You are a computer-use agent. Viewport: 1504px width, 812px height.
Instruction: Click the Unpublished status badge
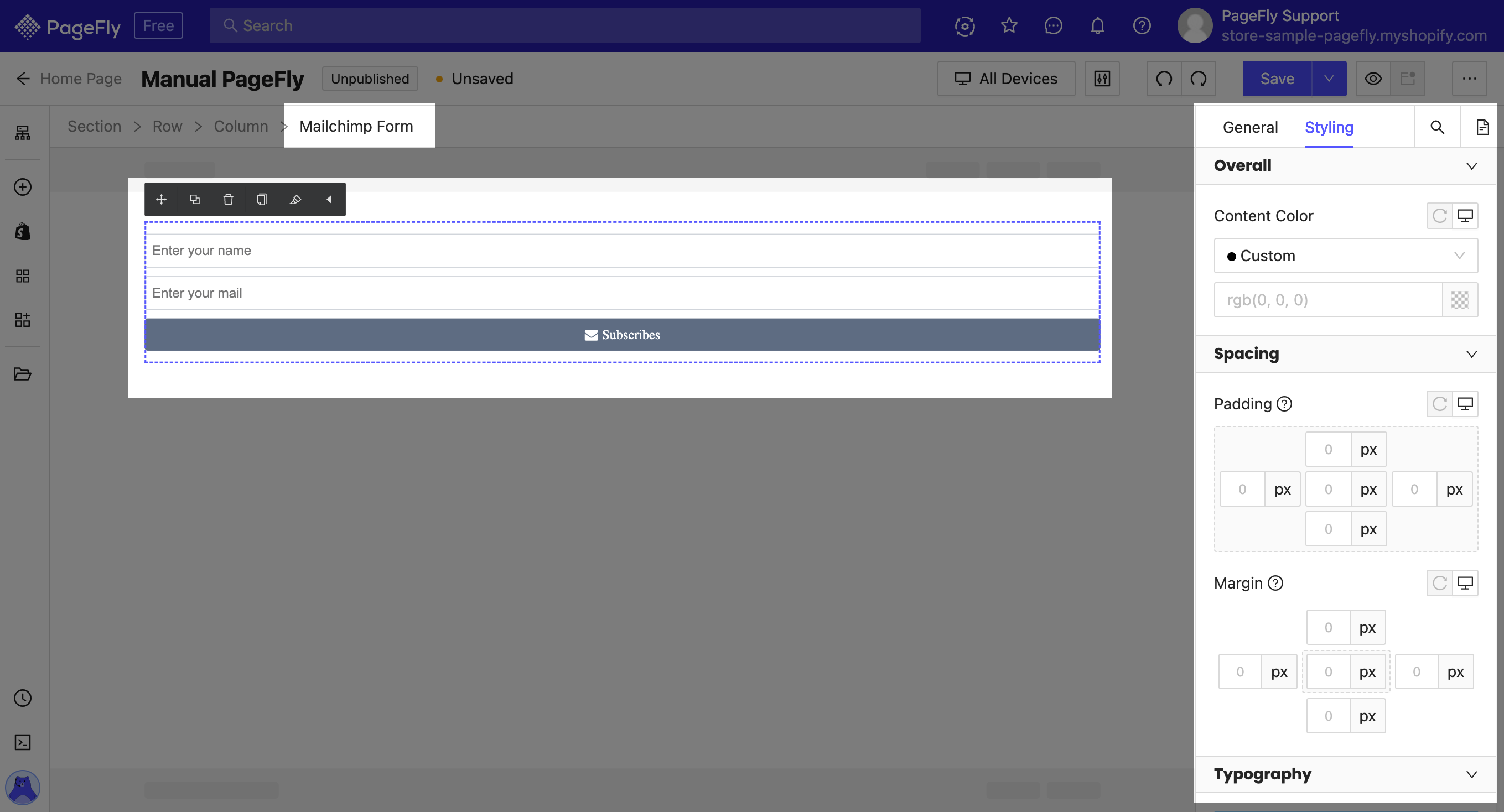pos(370,79)
